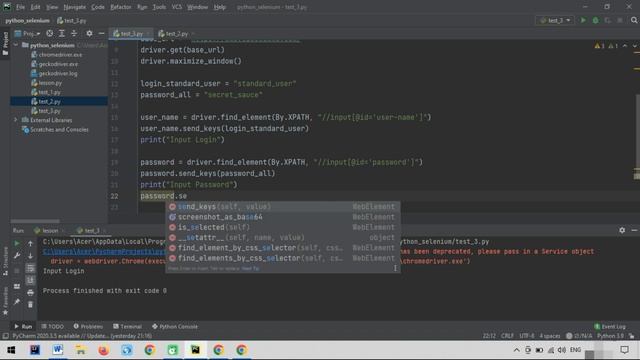Hide the Project tool window (minus icon)
The height and width of the screenshot is (360, 640).
coord(102,33)
